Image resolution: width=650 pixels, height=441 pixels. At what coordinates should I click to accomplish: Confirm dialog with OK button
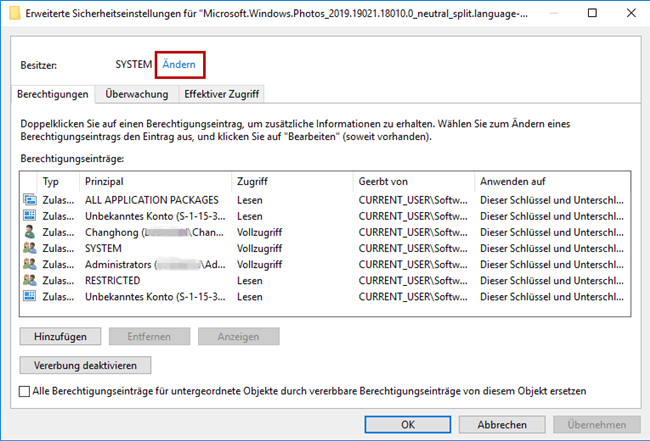407,425
